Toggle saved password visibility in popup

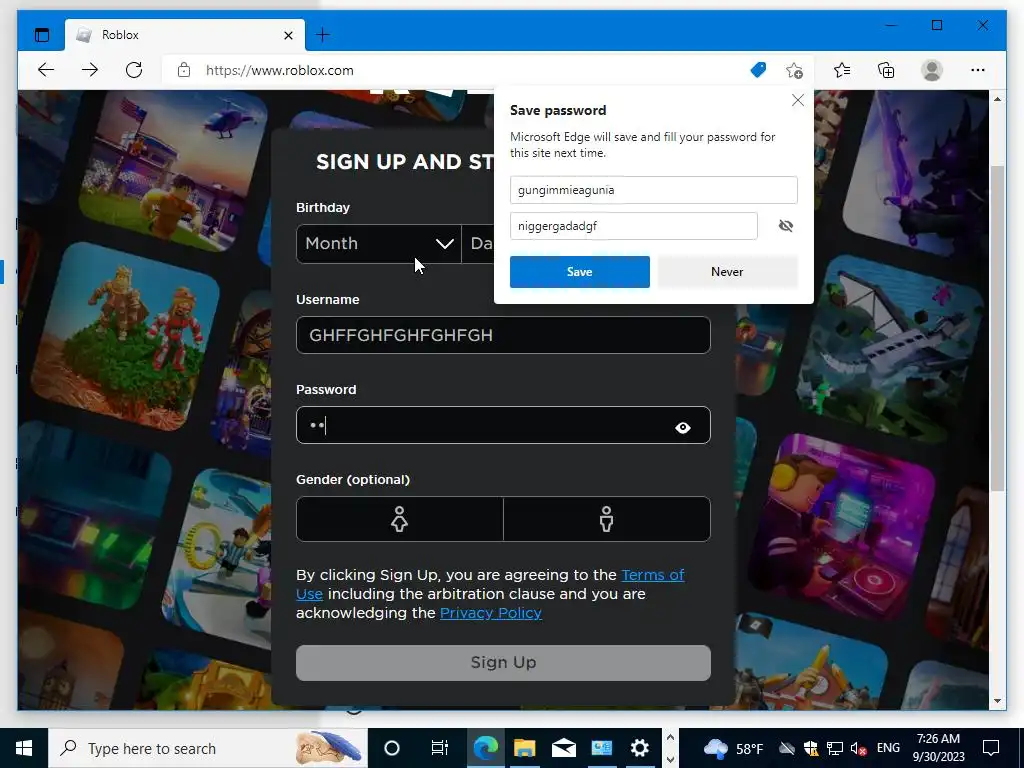pos(786,226)
